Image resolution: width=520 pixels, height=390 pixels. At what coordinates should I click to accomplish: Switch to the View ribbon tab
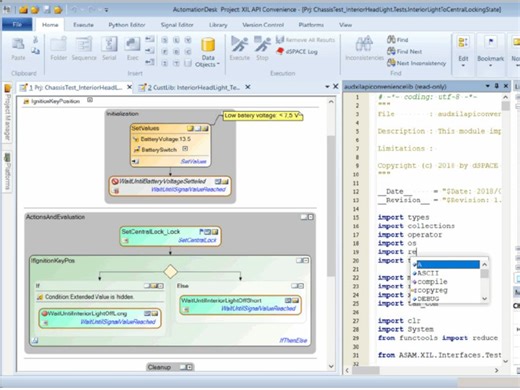345,25
